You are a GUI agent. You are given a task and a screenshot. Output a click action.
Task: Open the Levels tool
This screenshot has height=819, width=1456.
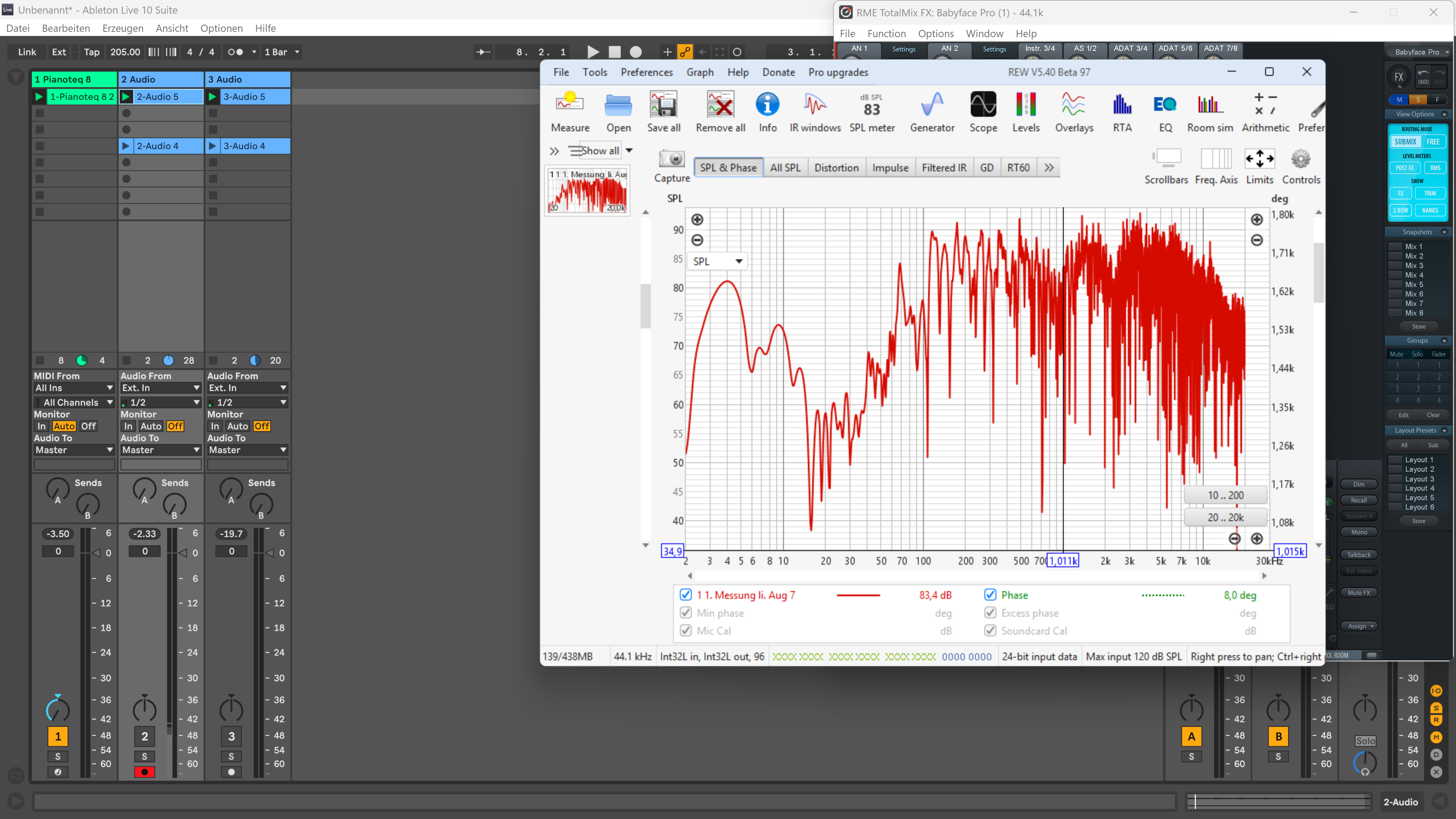[1025, 111]
